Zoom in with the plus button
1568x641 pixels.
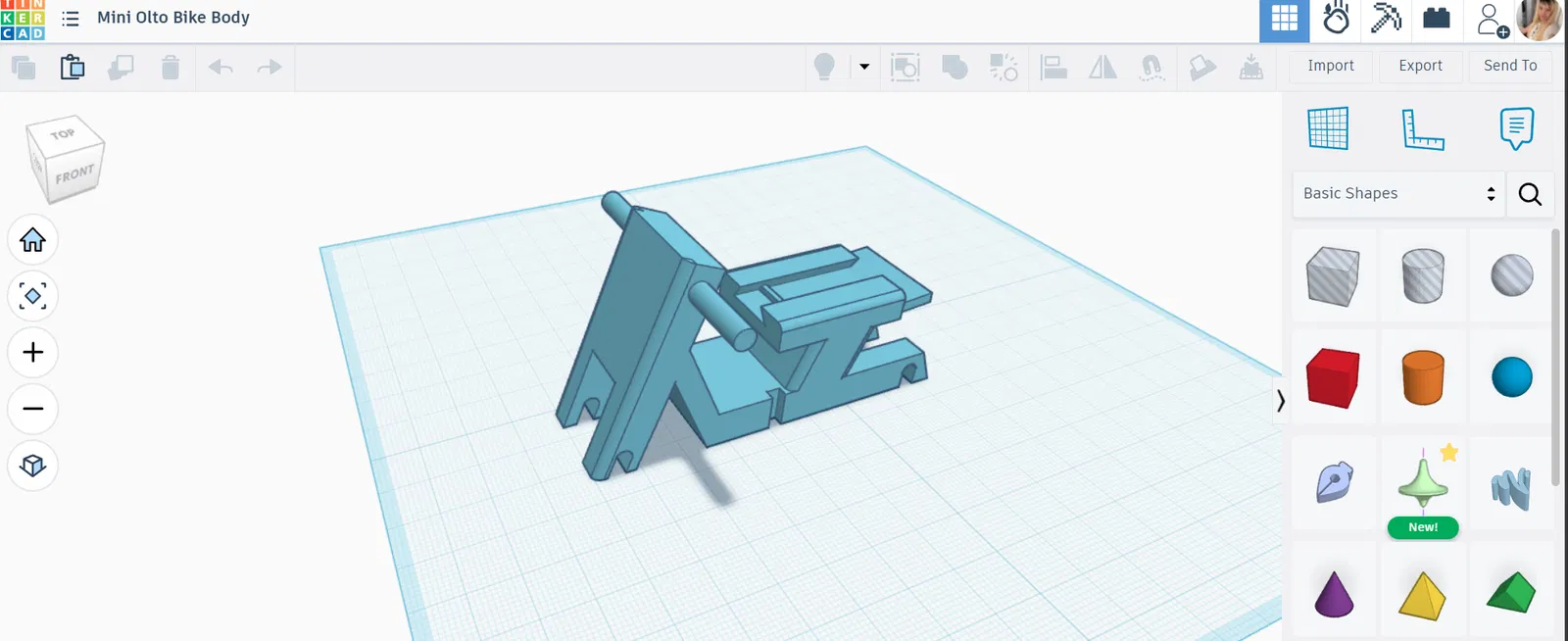pyautogui.click(x=32, y=353)
